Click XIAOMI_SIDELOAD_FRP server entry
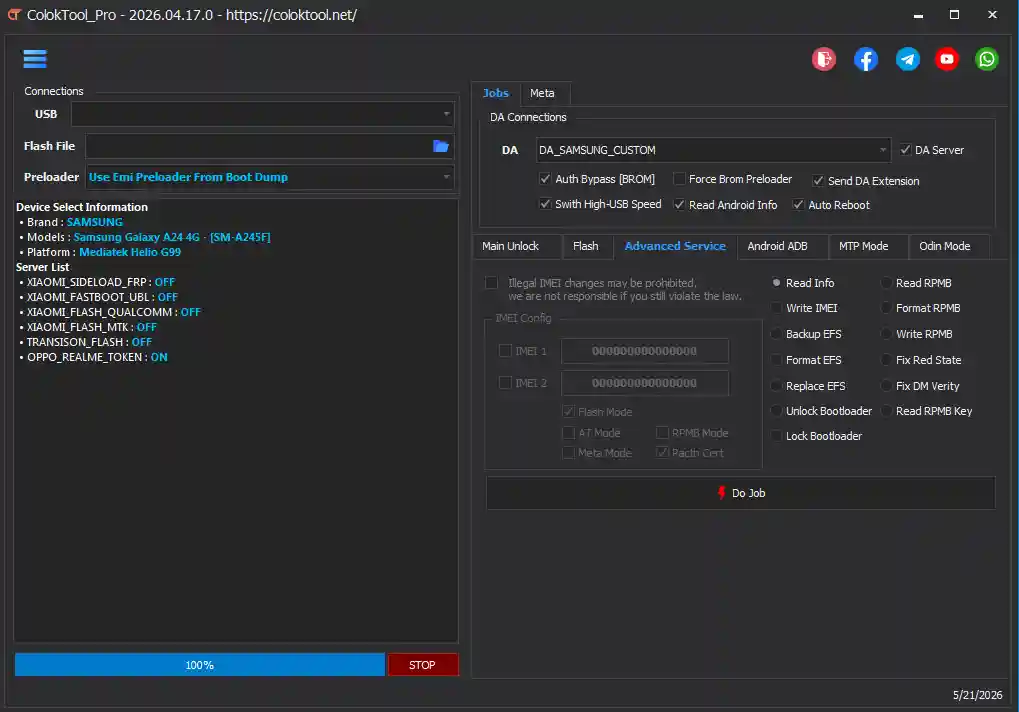 101,282
